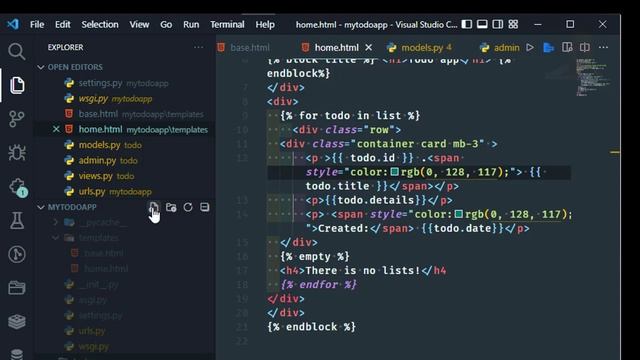Customize layout grid icon in title bar
The width and height of the screenshot is (640, 360).
pos(513,24)
